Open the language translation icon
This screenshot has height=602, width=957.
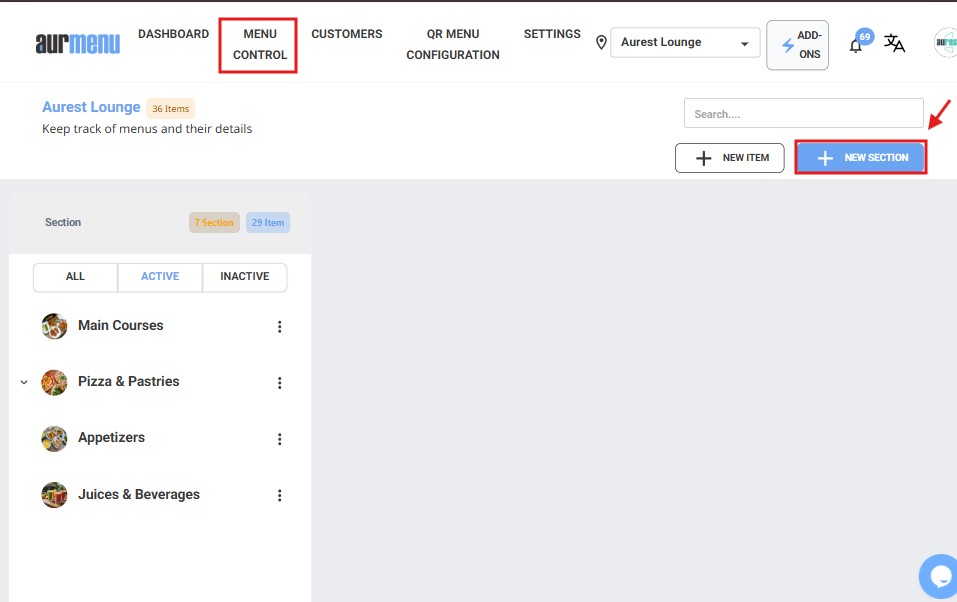(894, 44)
